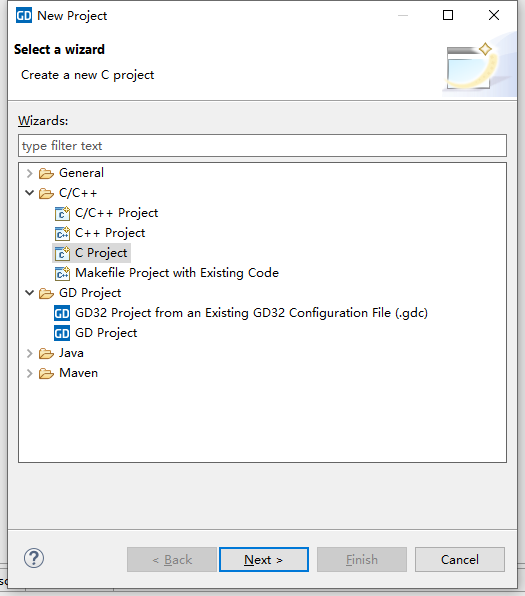Click the Maven folder icon
This screenshot has height=596, width=525.
(x=46, y=373)
